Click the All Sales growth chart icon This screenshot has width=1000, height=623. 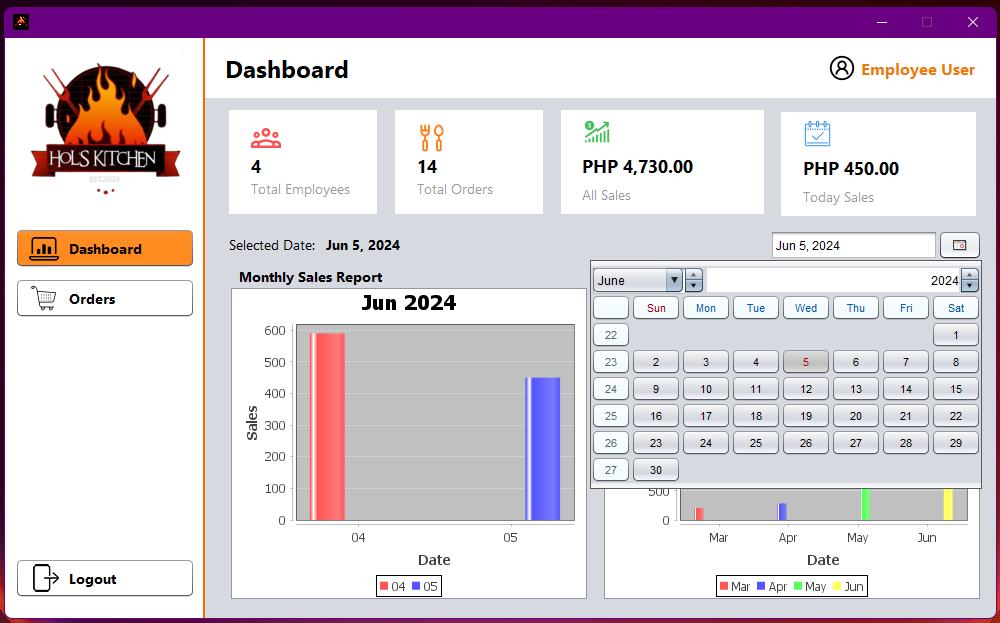coord(597,132)
